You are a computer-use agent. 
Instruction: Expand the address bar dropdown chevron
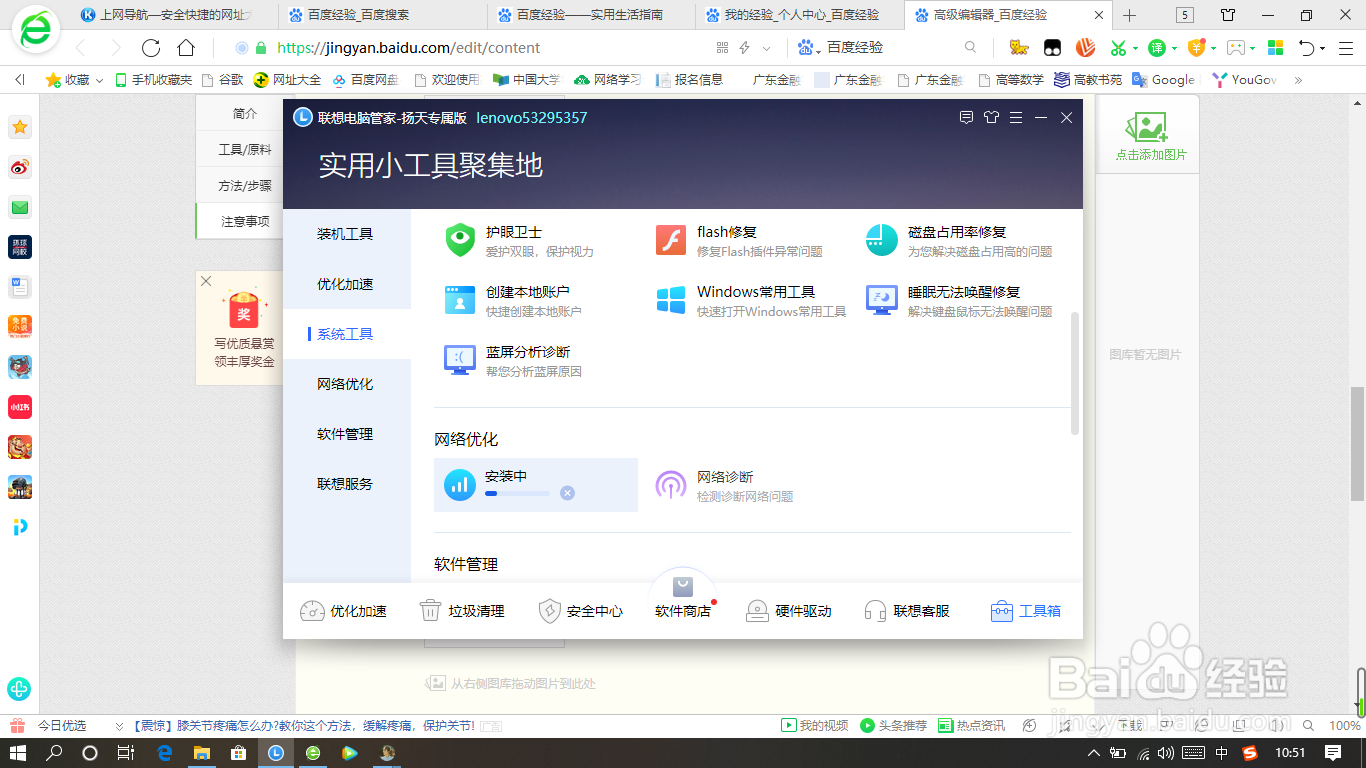[767, 48]
